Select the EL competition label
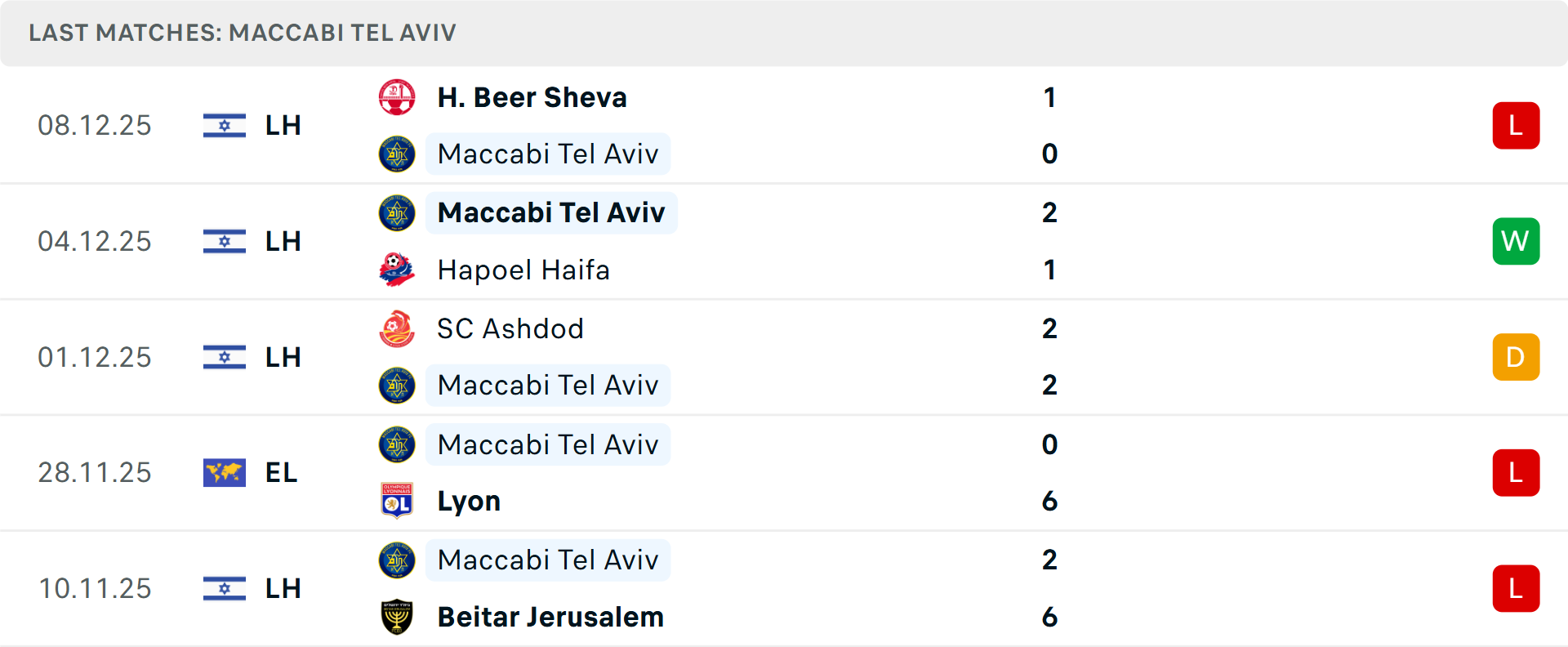The width and height of the screenshot is (1568, 647). tap(278, 472)
